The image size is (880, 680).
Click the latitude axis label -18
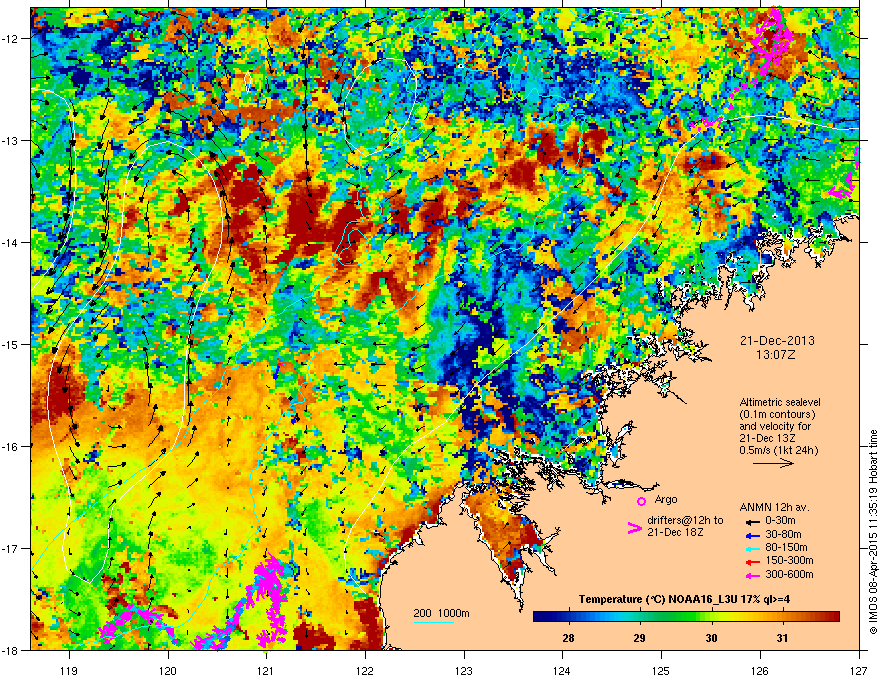click(x=11, y=650)
